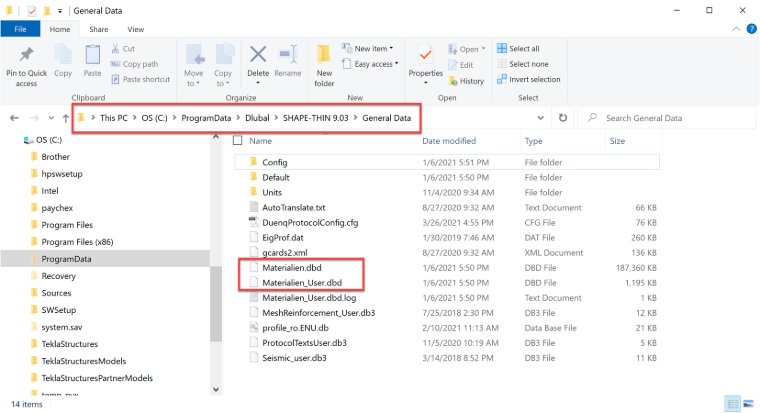Click Pin to Quick access icon
This screenshot has width=760, height=413.
(x=26, y=55)
